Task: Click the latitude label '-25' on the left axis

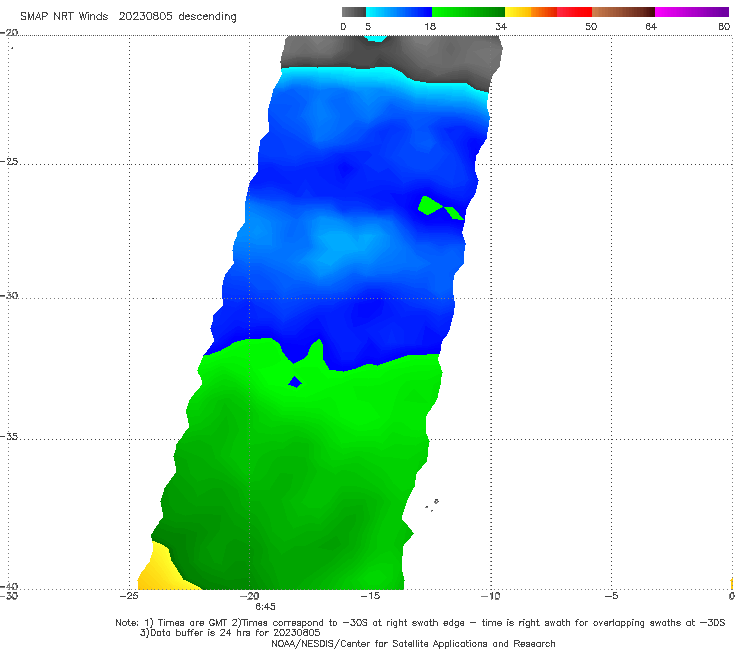Action: coord(9,162)
